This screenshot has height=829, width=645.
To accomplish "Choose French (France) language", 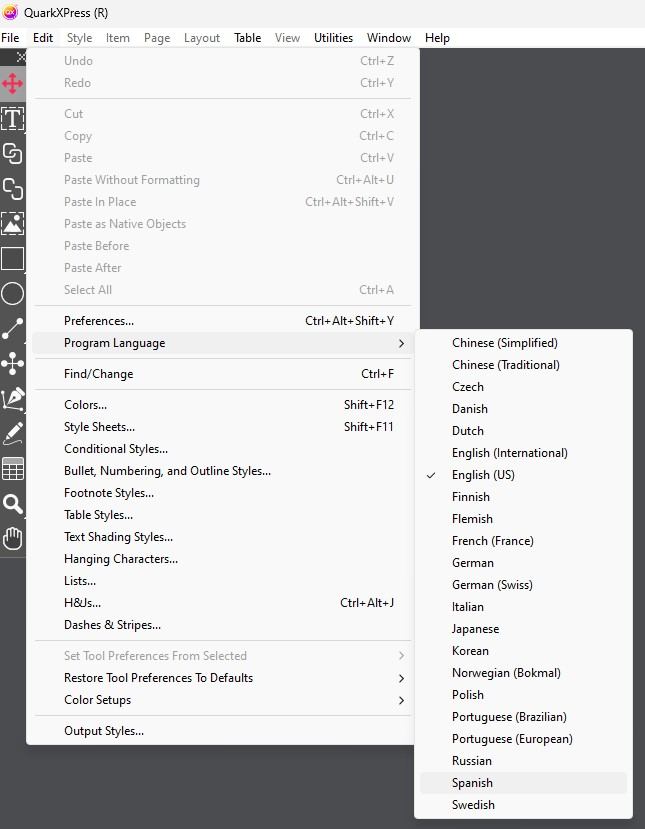I will [523, 541].
